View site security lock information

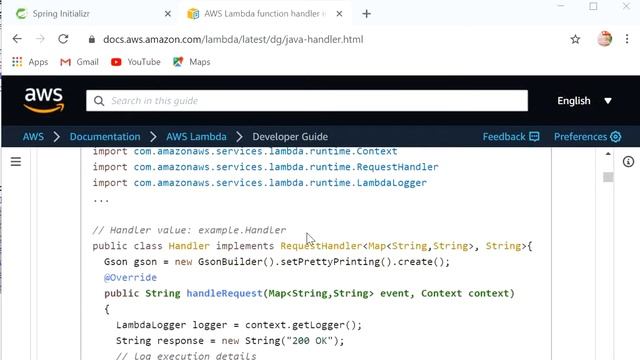[92, 40]
